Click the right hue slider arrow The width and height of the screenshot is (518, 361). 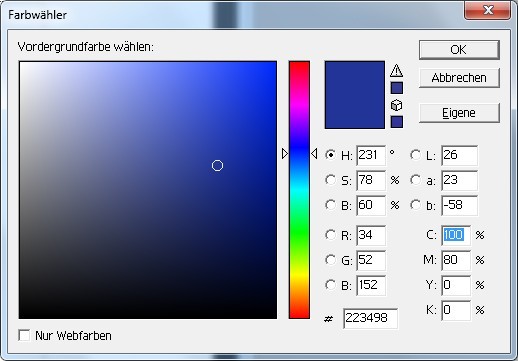(x=314, y=154)
